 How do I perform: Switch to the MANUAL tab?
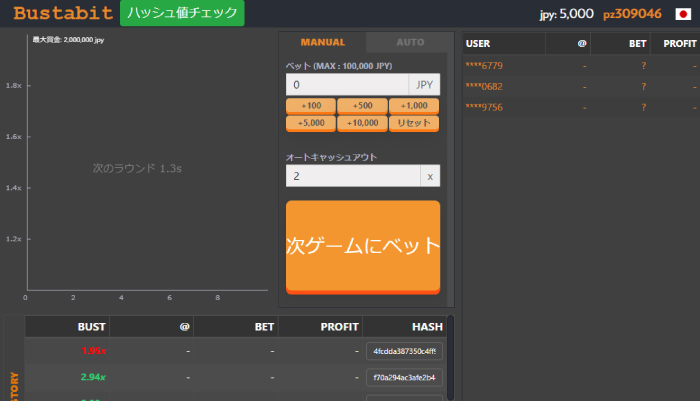coord(322,43)
